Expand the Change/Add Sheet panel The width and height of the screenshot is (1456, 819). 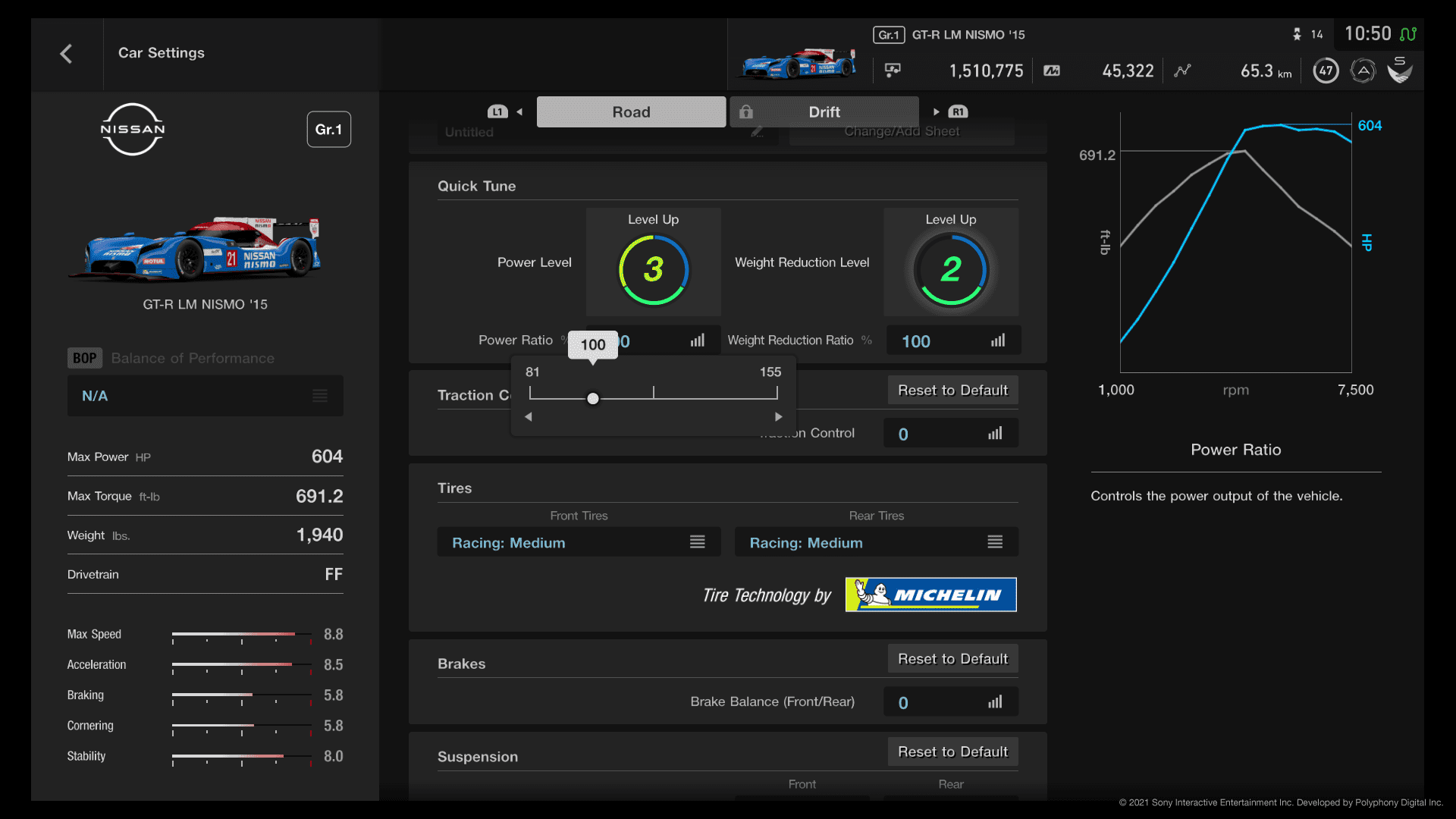tap(902, 131)
